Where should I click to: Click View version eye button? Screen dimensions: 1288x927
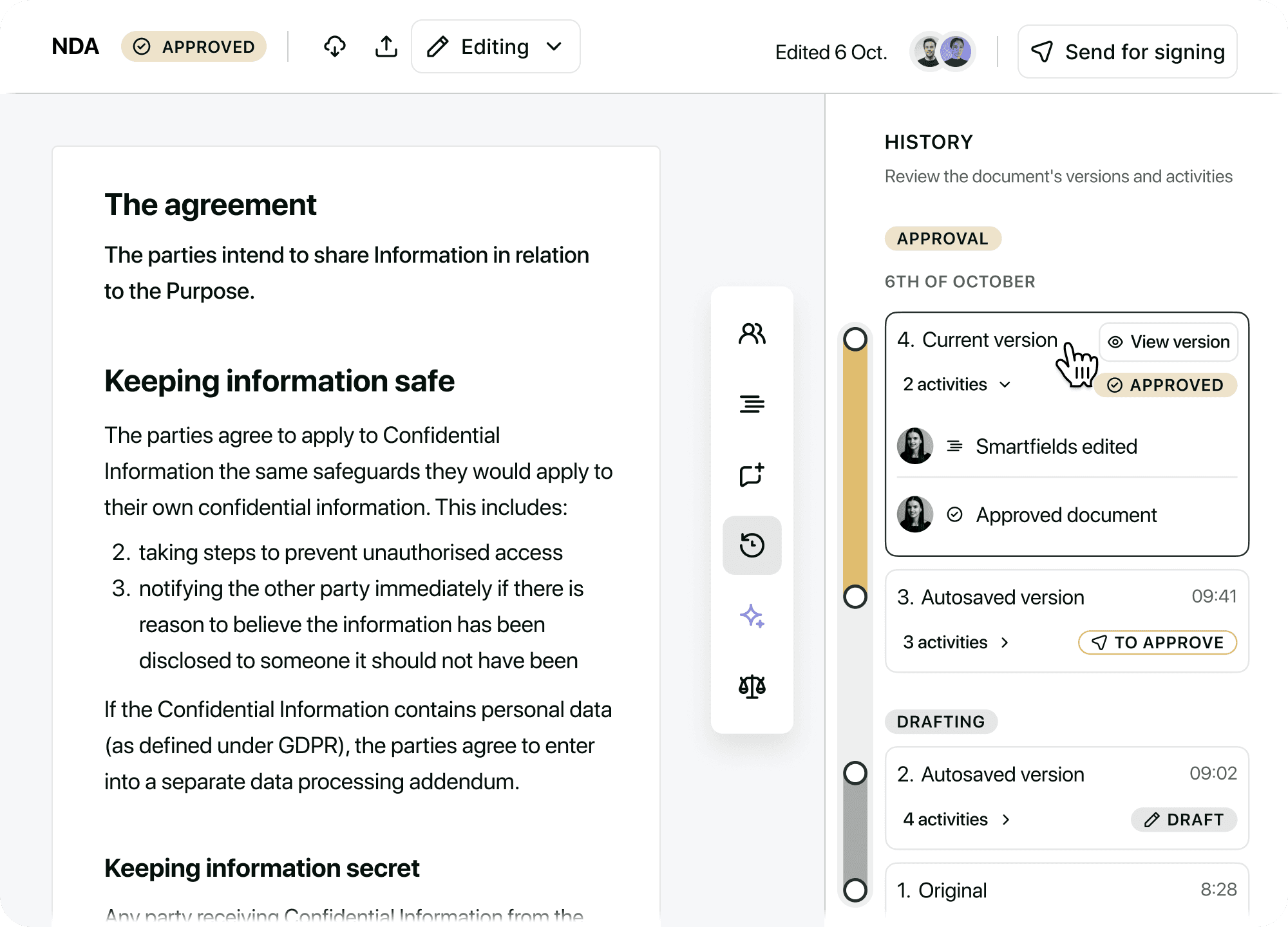point(1168,342)
